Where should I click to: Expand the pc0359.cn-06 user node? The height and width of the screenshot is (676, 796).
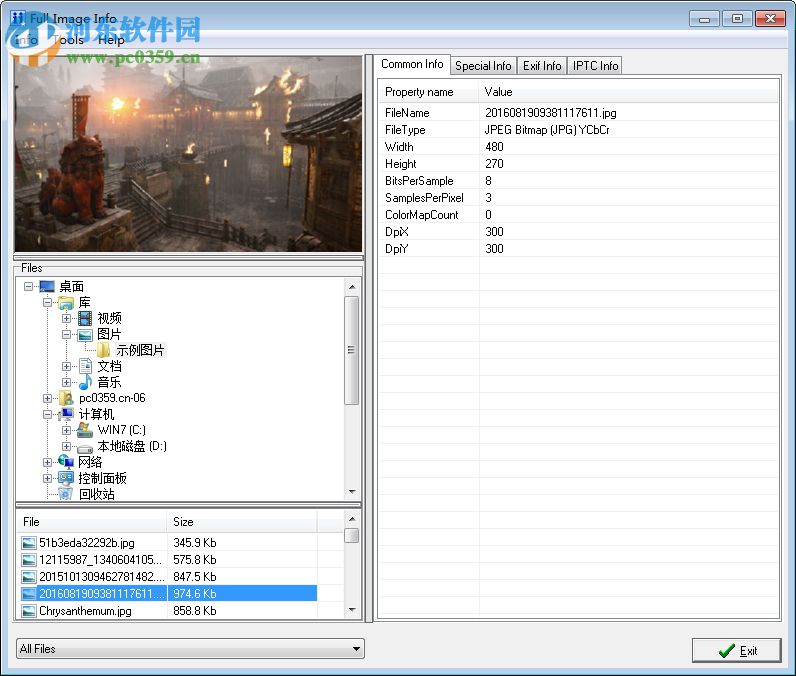(x=47, y=398)
